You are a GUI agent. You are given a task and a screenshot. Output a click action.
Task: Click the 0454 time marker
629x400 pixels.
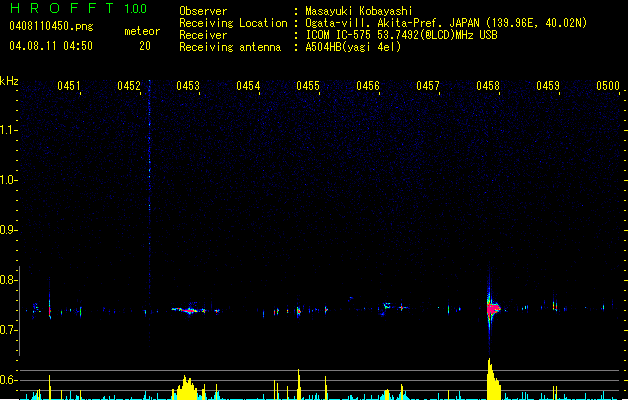[x=248, y=86]
